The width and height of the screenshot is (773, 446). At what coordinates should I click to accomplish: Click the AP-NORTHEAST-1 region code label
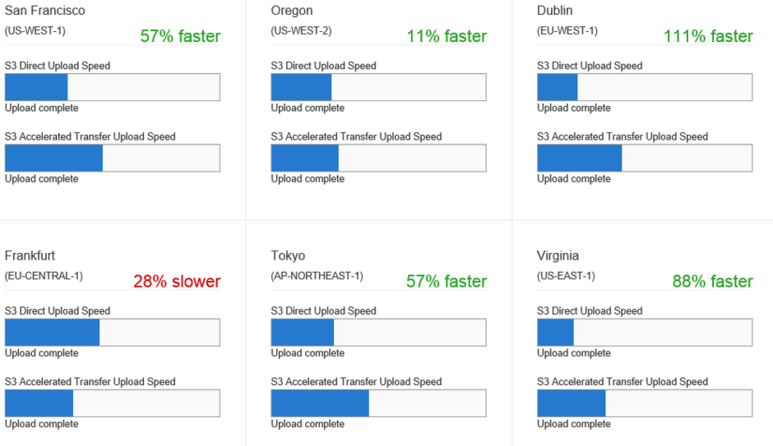[x=317, y=276]
